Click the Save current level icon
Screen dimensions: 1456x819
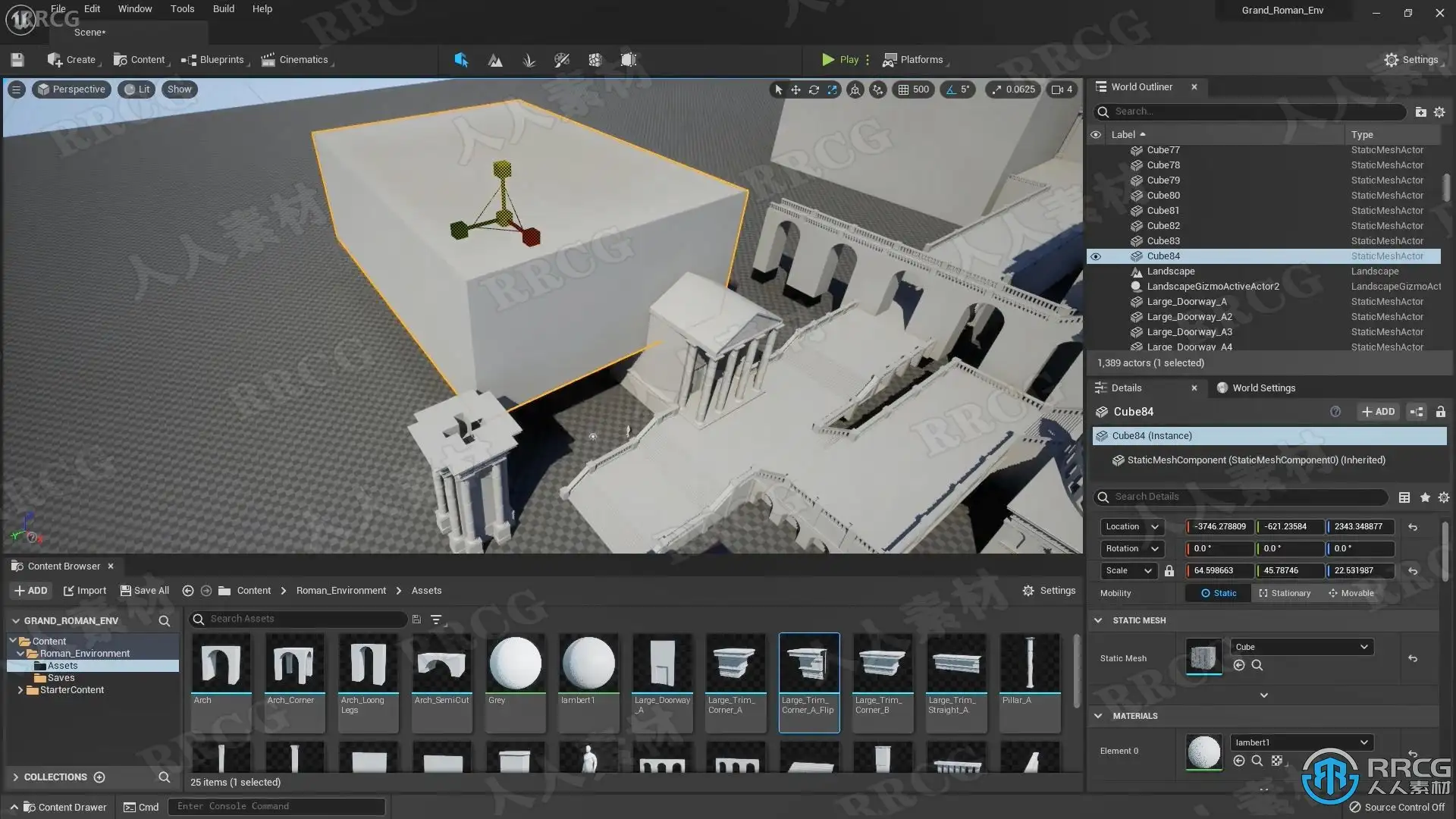(x=17, y=60)
